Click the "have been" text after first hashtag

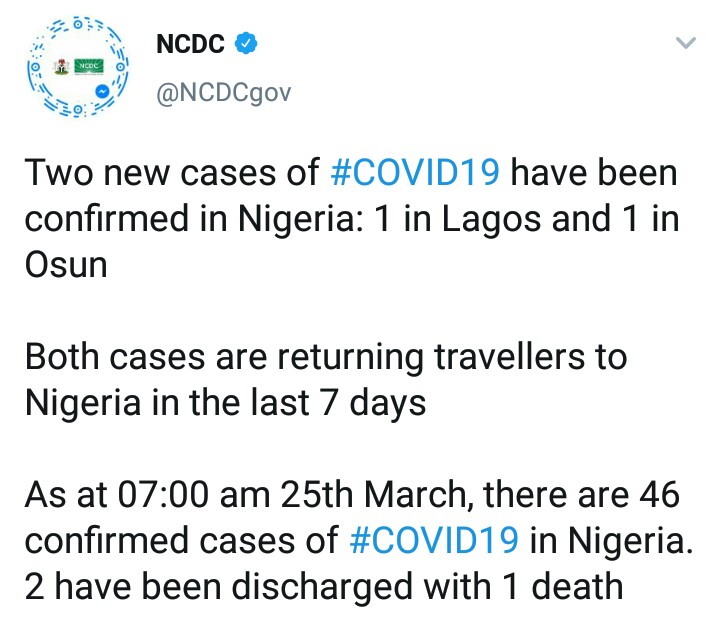click(594, 173)
